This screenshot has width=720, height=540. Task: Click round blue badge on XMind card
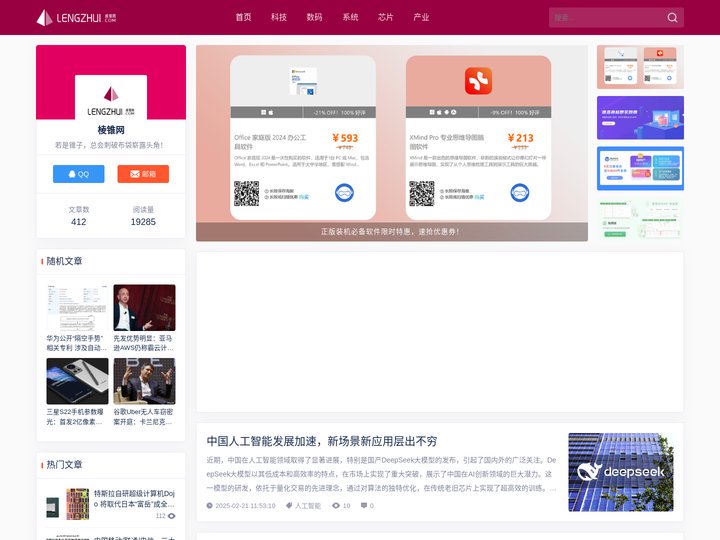click(520, 193)
